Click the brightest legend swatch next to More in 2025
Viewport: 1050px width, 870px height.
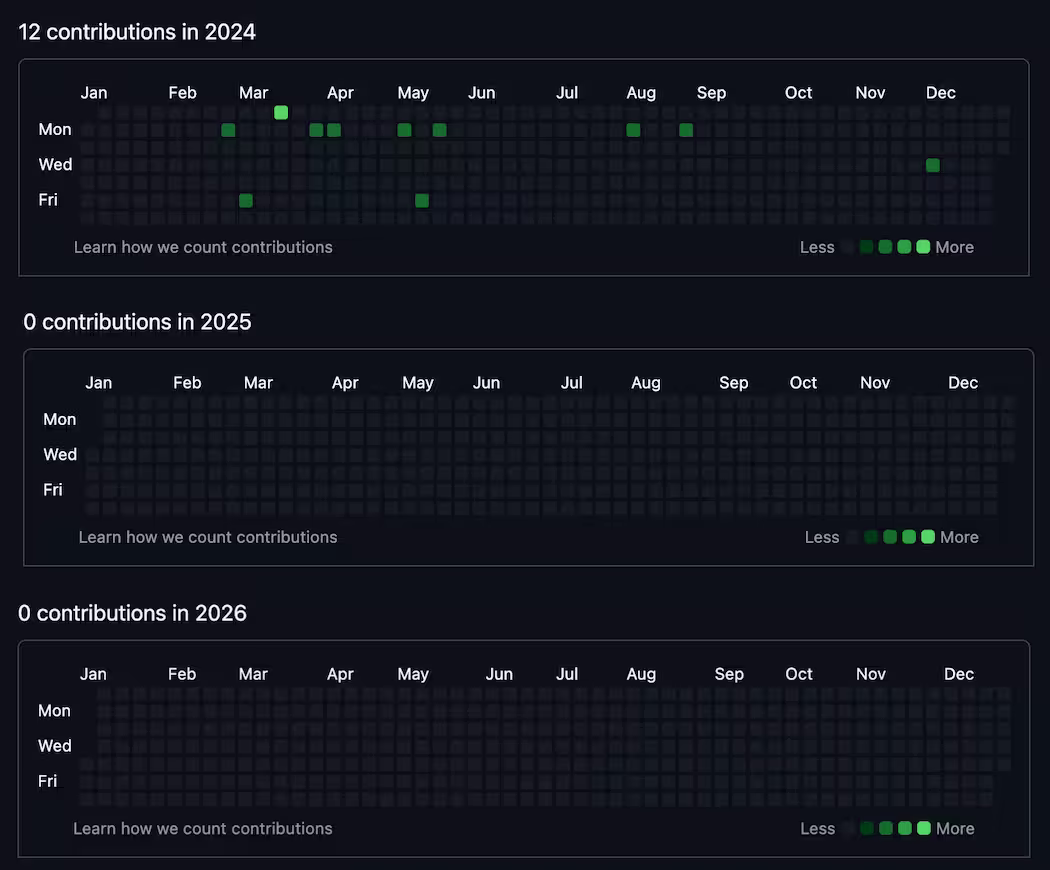[927, 537]
